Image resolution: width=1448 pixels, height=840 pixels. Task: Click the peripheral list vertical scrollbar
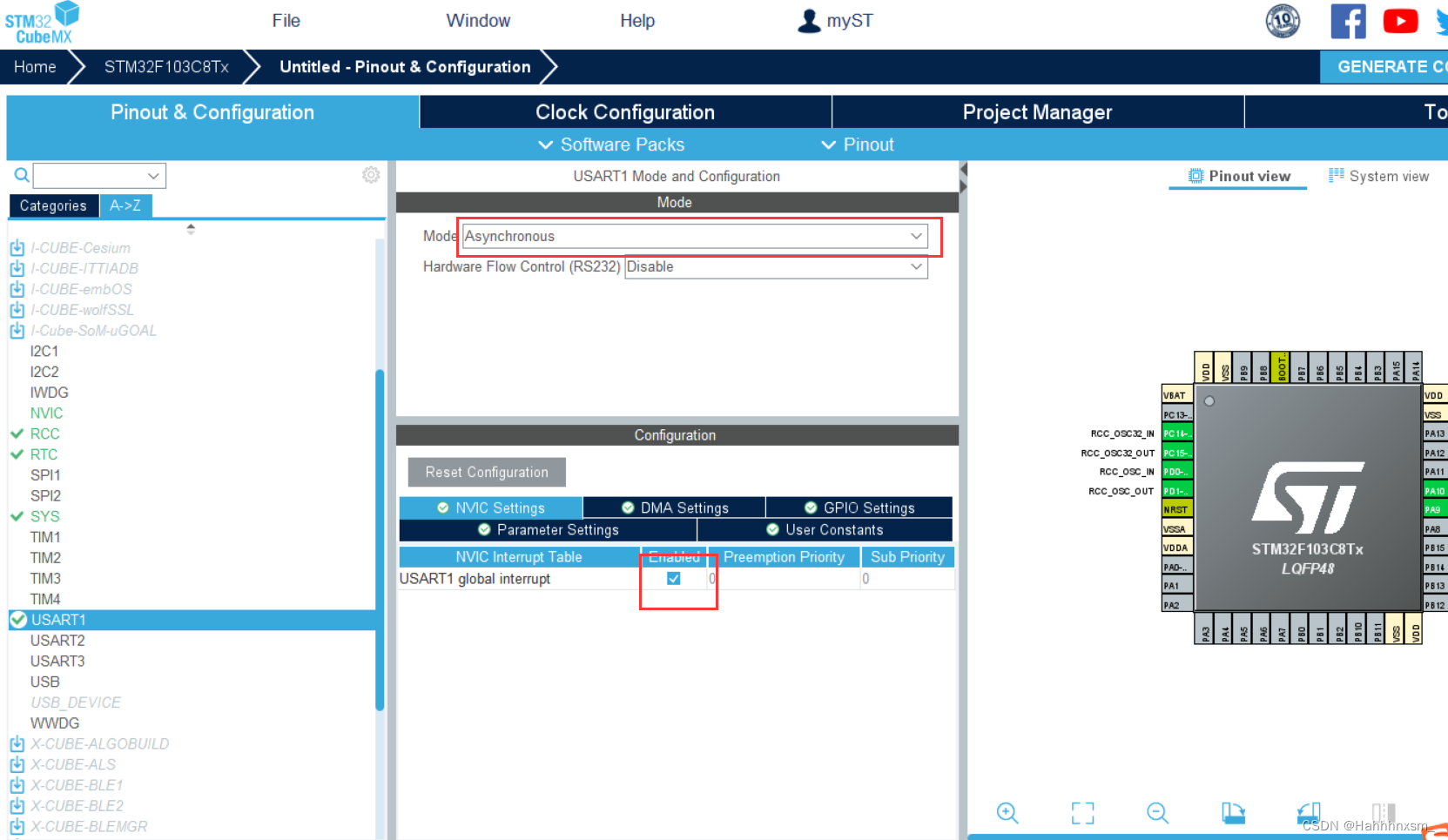(380, 540)
